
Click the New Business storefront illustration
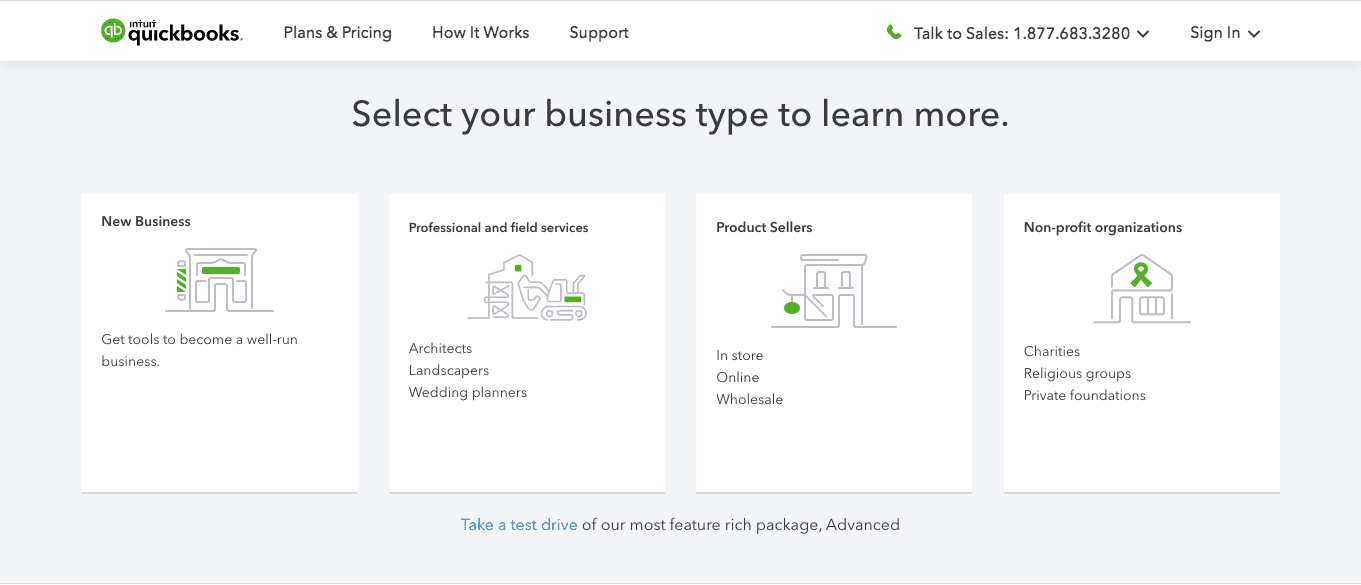click(x=219, y=280)
